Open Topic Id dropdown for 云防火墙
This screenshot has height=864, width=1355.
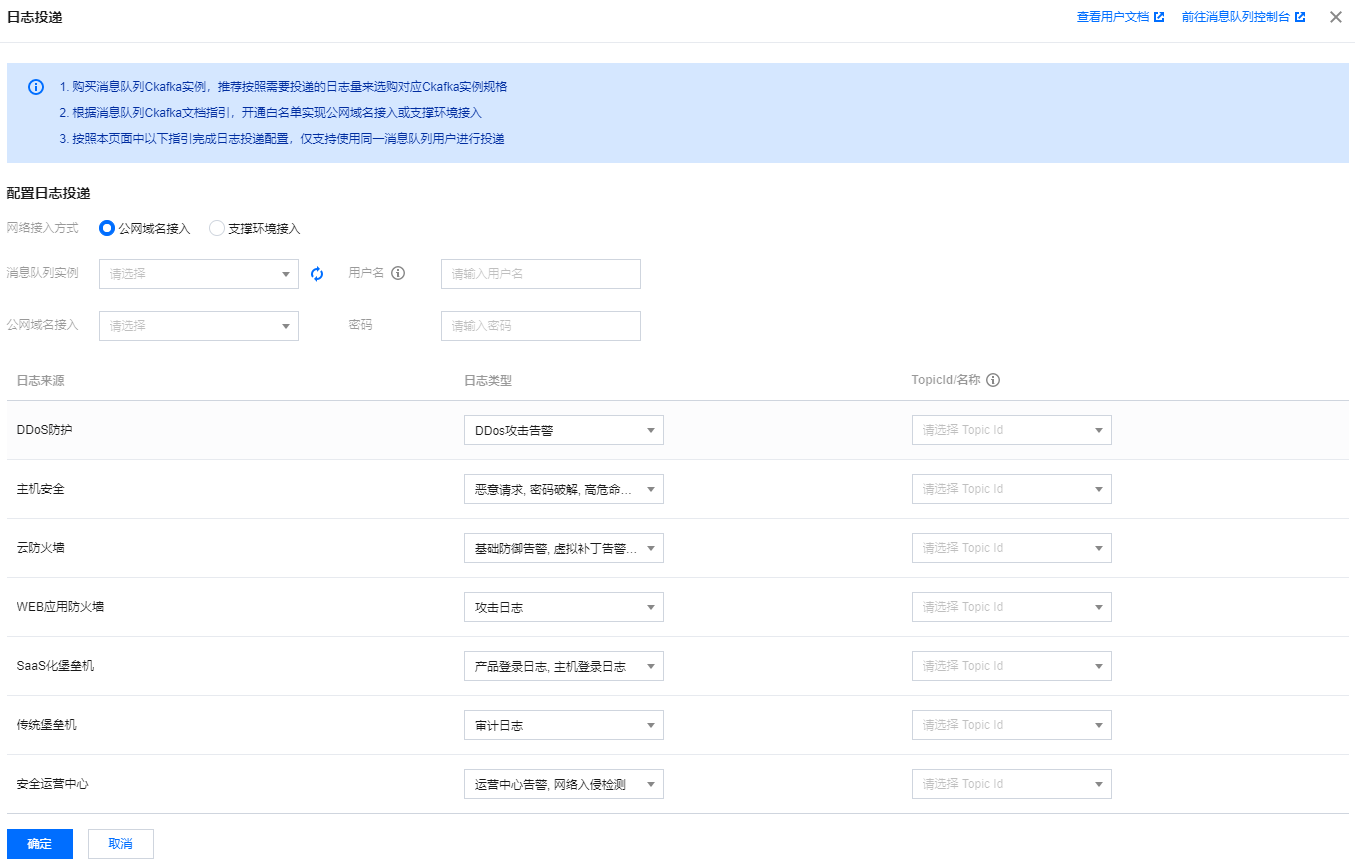pyautogui.click(x=1012, y=548)
